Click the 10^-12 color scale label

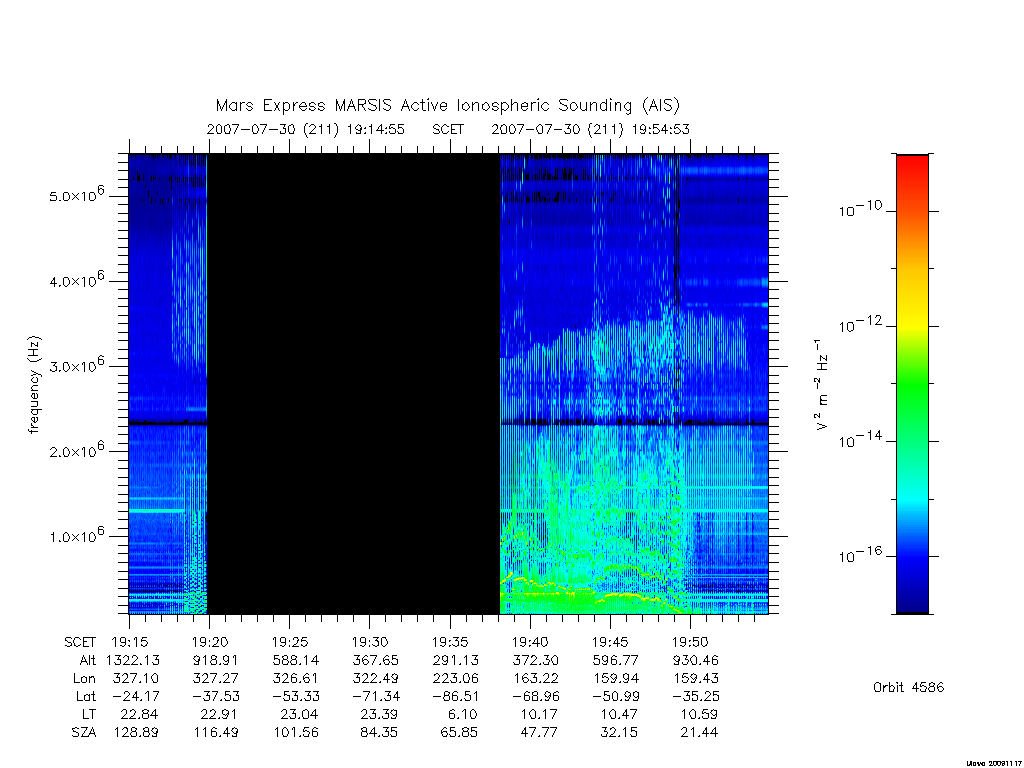pyautogui.click(x=860, y=324)
